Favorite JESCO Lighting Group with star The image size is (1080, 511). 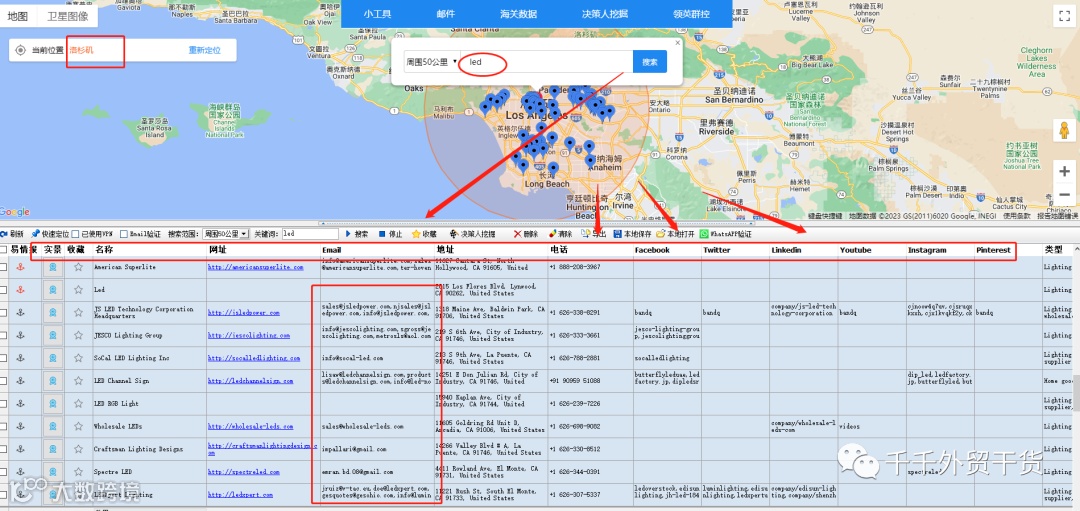coord(78,335)
